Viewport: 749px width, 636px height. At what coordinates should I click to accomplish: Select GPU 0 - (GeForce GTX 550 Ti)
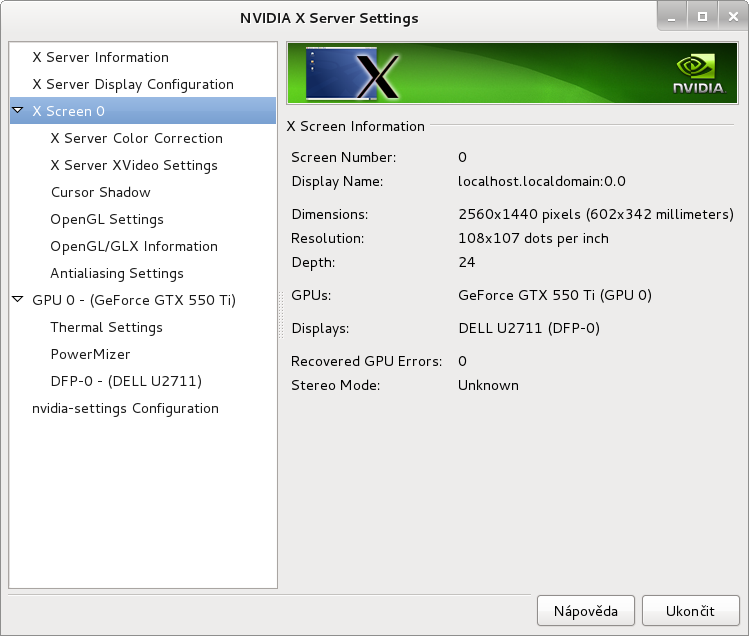[x=134, y=300]
